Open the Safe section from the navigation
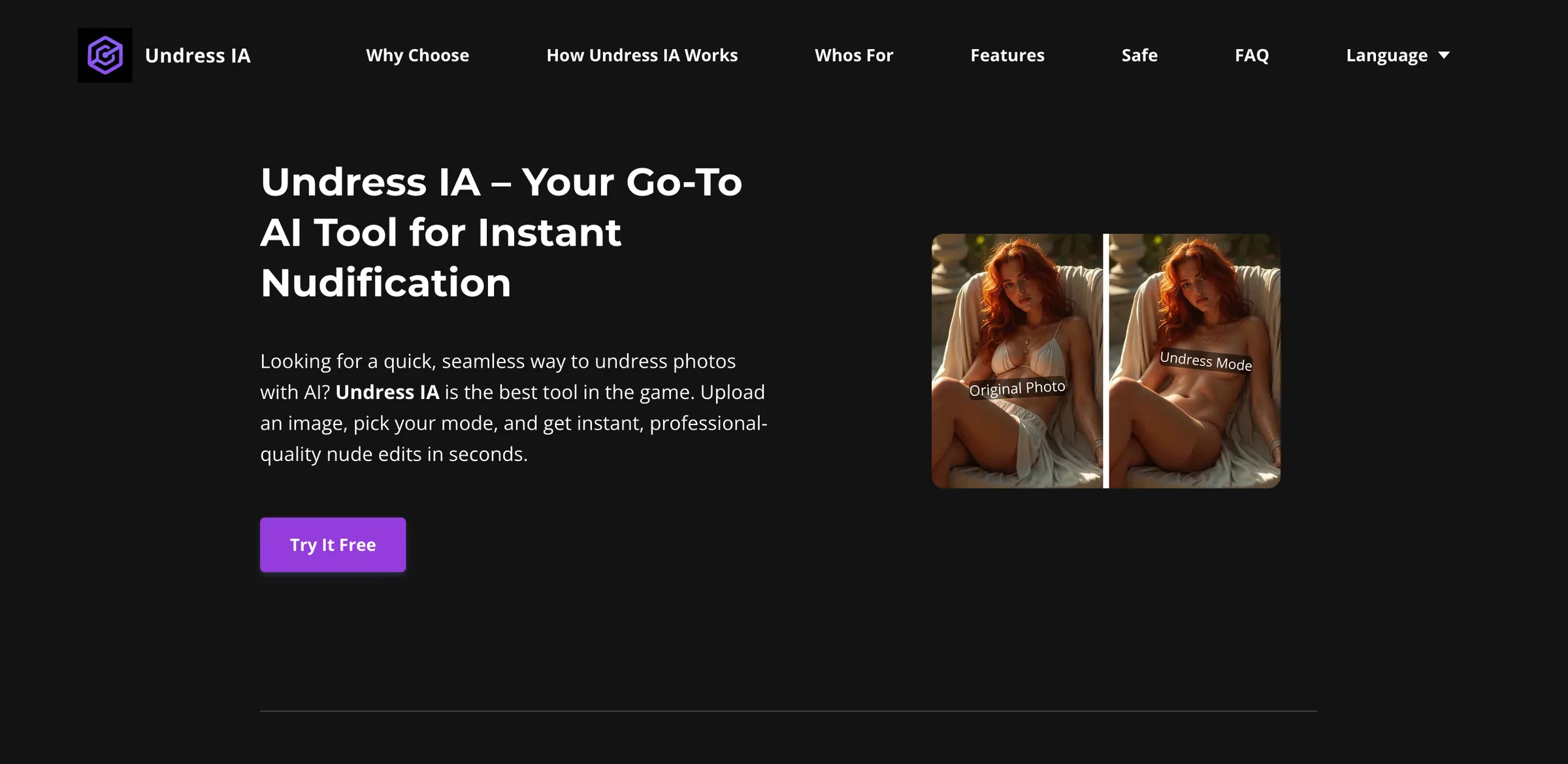The image size is (1568, 764). pos(1139,56)
